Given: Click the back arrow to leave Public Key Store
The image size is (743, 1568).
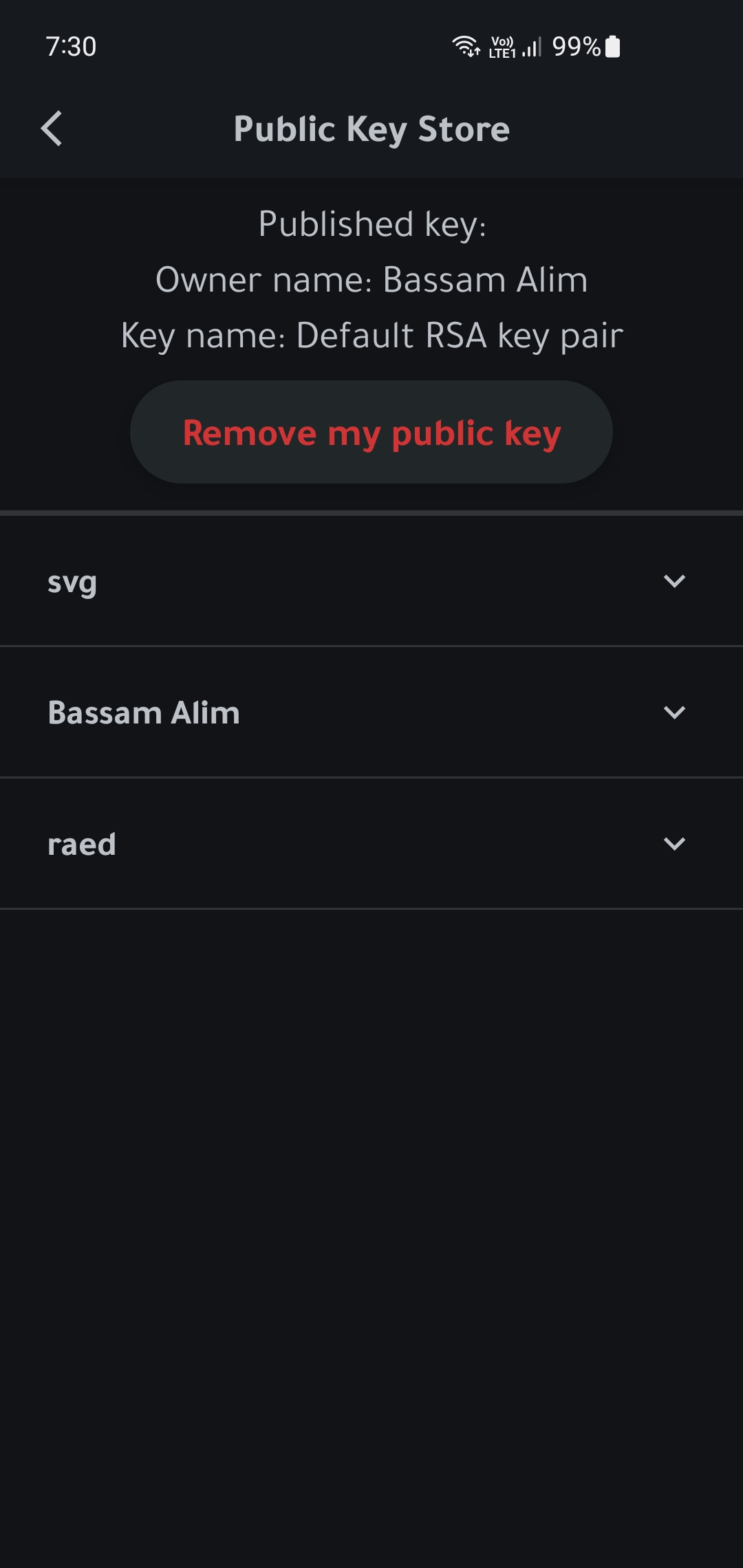Looking at the screenshot, I should click(50, 128).
